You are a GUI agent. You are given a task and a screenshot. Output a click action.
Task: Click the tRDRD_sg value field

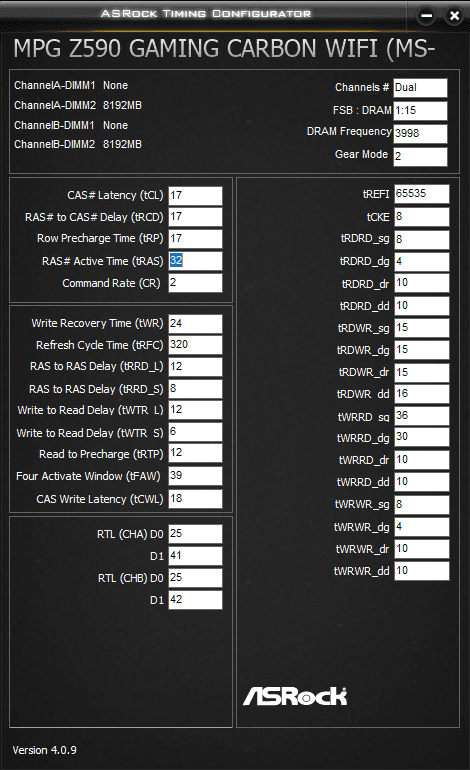click(422, 240)
